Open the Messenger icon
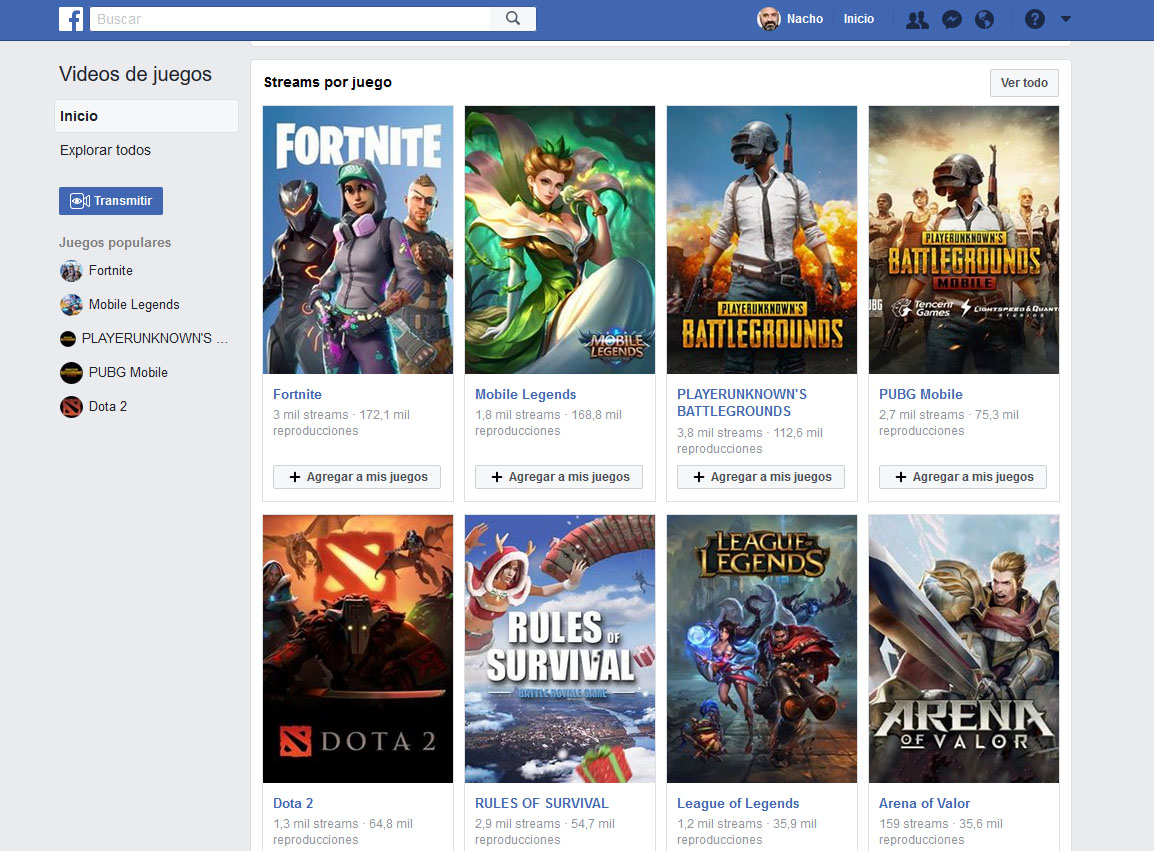Image resolution: width=1154 pixels, height=851 pixels. click(952, 19)
